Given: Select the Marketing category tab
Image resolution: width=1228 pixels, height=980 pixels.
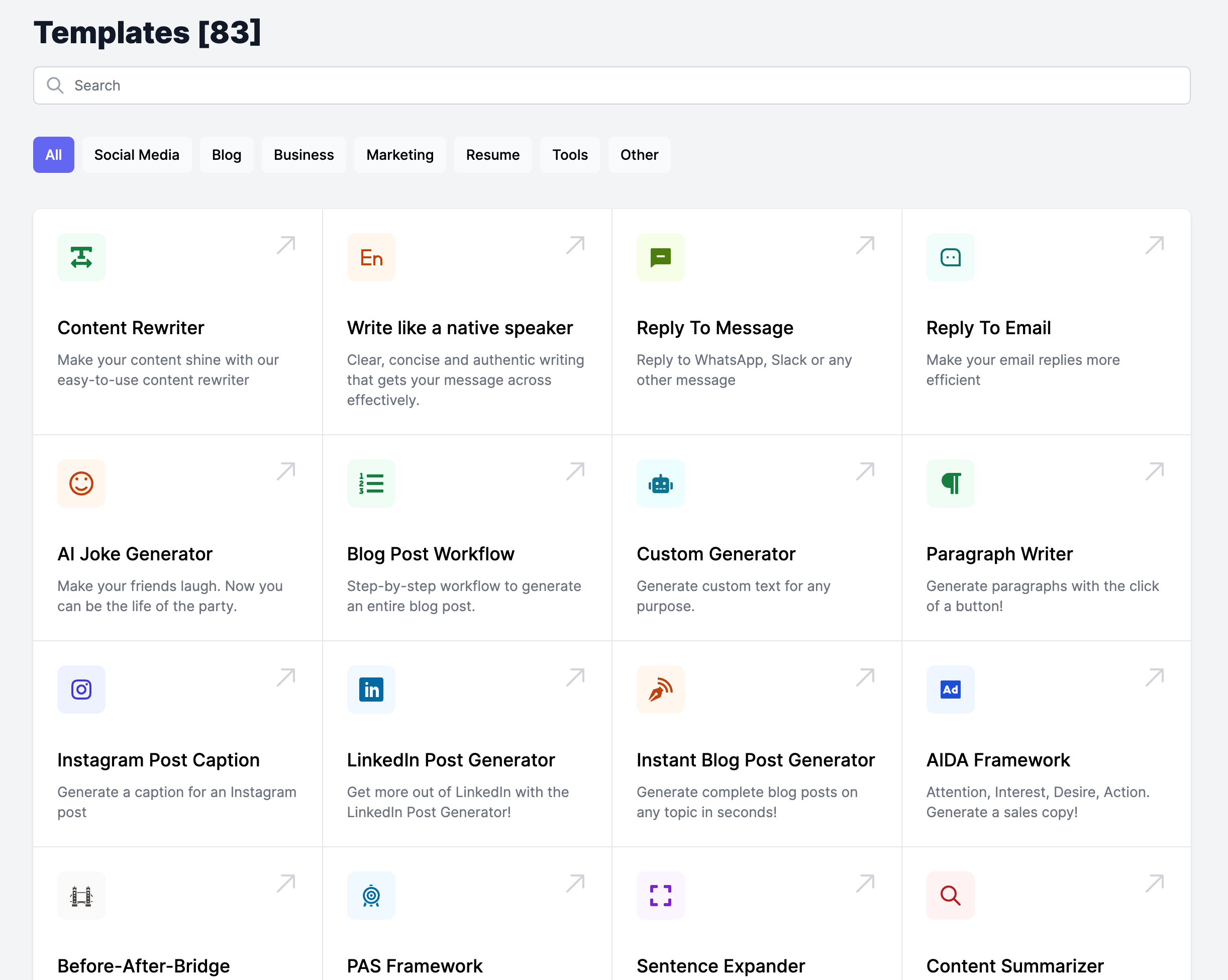Looking at the screenshot, I should [x=400, y=155].
